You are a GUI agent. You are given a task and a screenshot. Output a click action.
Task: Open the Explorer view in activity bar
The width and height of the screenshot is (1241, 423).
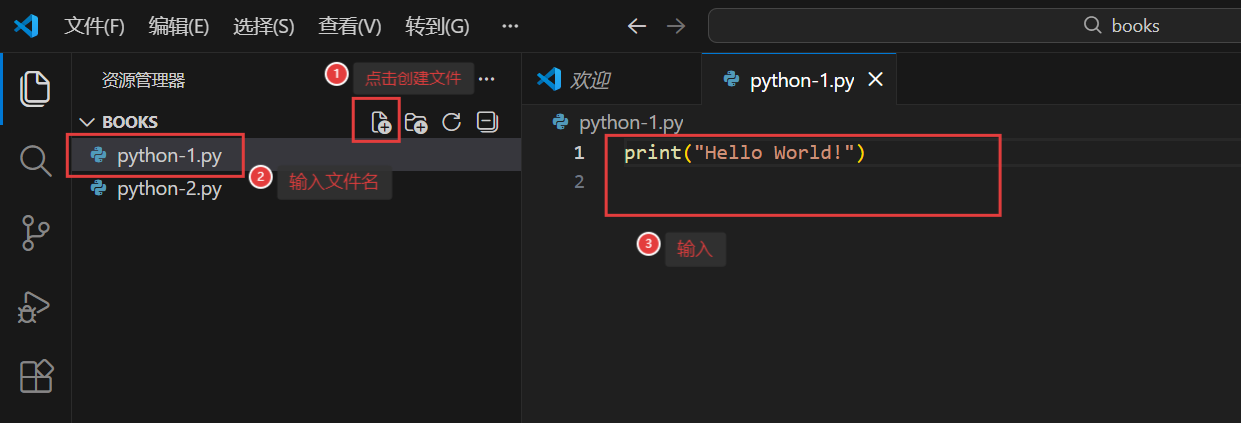coord(35,88)
